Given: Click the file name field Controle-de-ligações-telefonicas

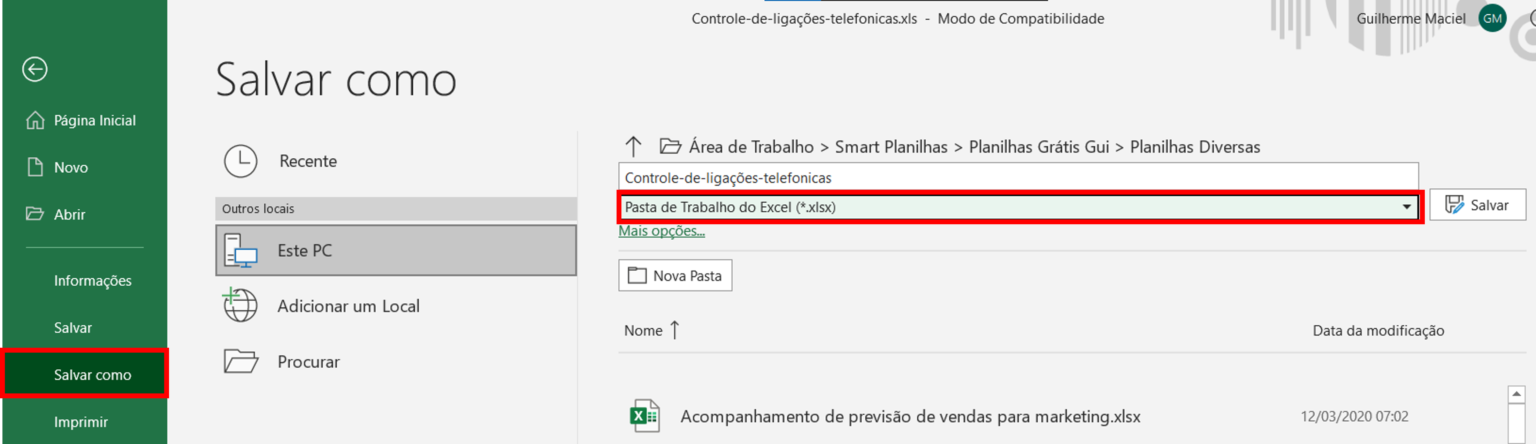Looking at the screenshot, I should coord(1018,177).
